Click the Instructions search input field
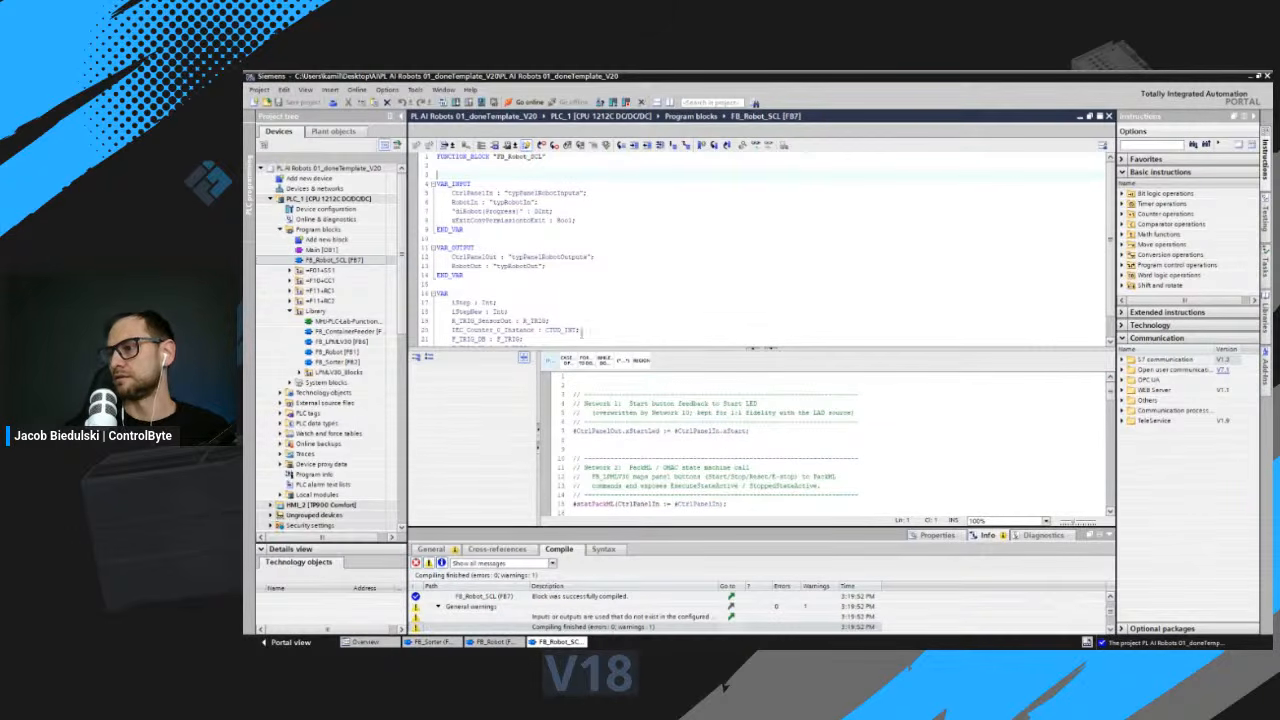Screen dimensions: 1280x720 1151,145
